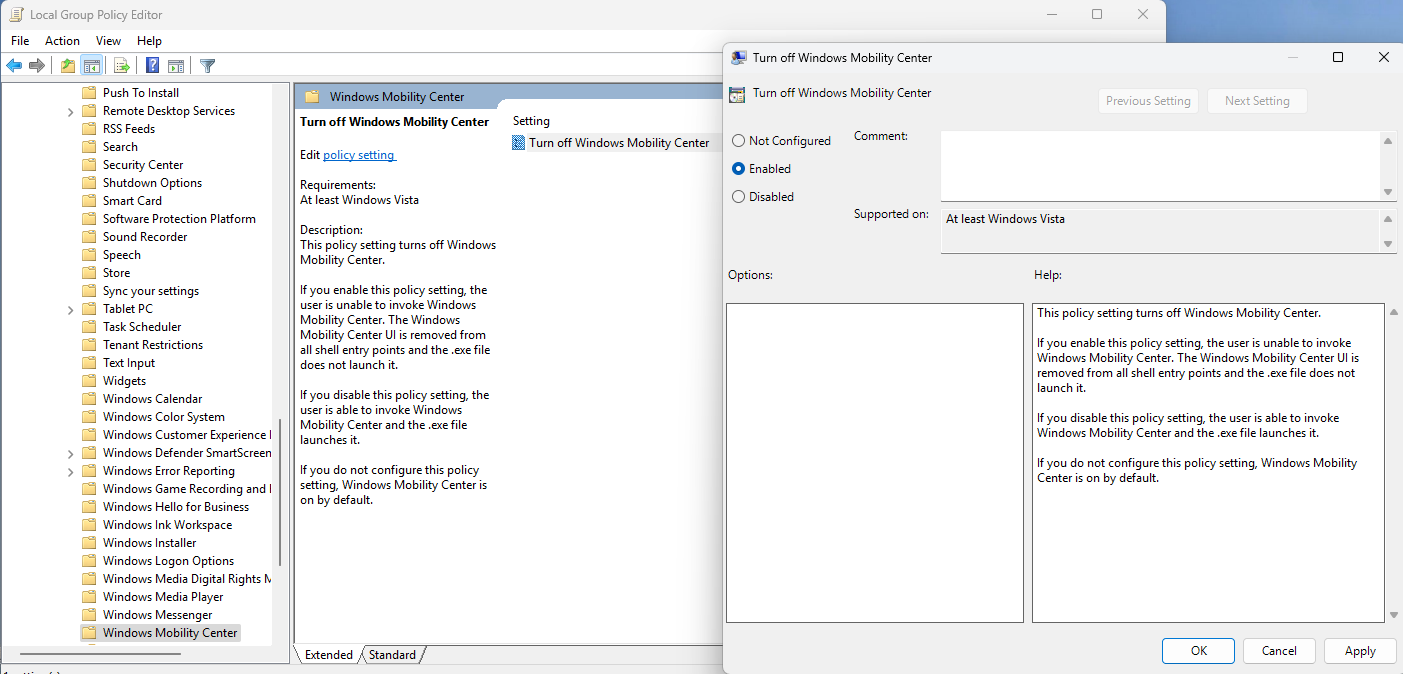Set the policy to Disabled
The width and height of the screenshot is (1403, 674).
pyautogui.click(x=739, y=197)
